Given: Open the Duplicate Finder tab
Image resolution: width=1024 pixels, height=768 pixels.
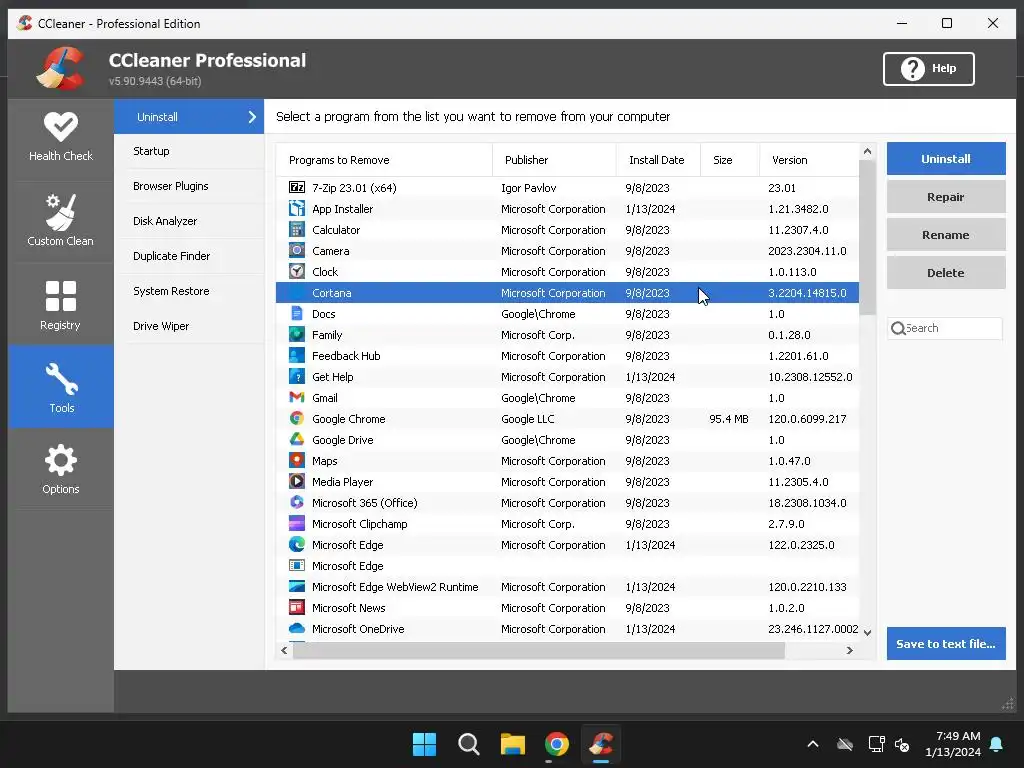Looking at the screenshot, I should tap(189, 256).
